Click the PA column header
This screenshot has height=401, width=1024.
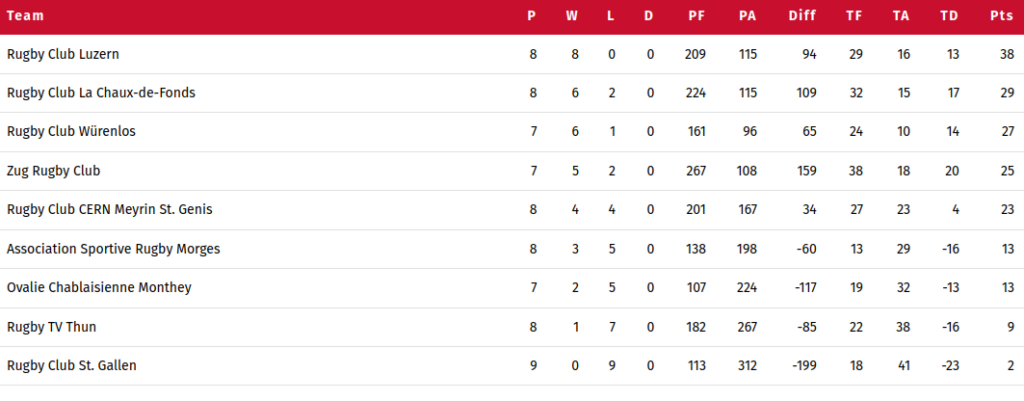click(x=748, y=16)
